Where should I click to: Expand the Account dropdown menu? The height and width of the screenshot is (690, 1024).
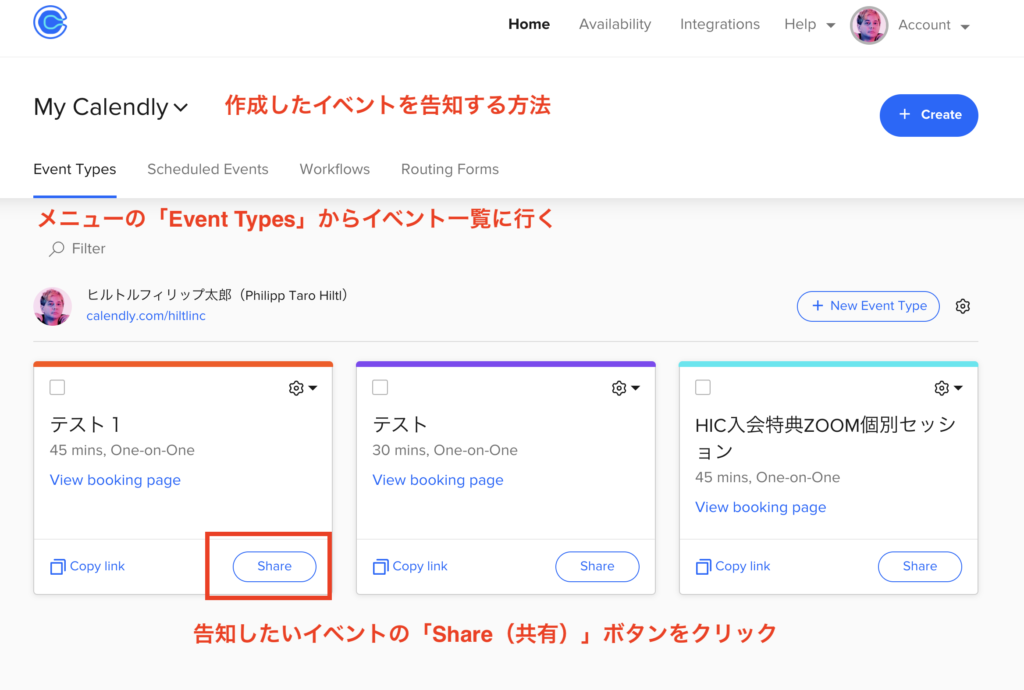click(933, 25)
